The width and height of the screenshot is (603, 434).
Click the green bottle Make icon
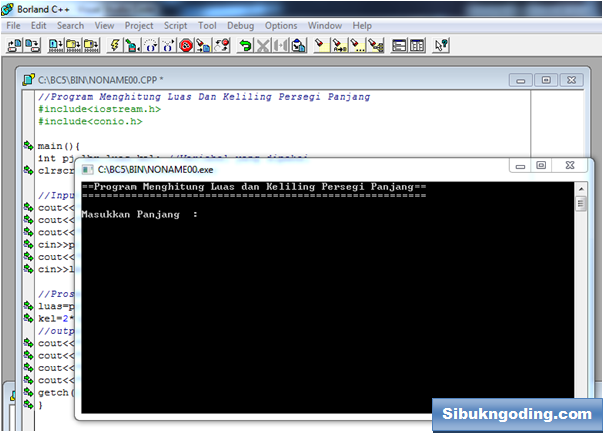pyautogui.click(x=132, y=45)
